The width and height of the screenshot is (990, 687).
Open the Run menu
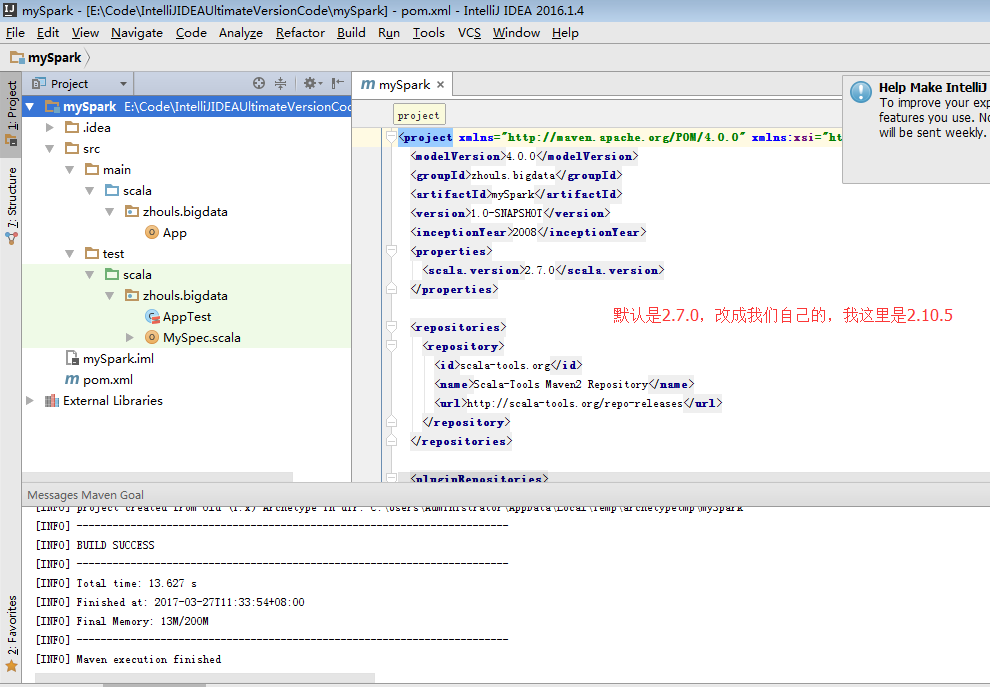[389, 33]
